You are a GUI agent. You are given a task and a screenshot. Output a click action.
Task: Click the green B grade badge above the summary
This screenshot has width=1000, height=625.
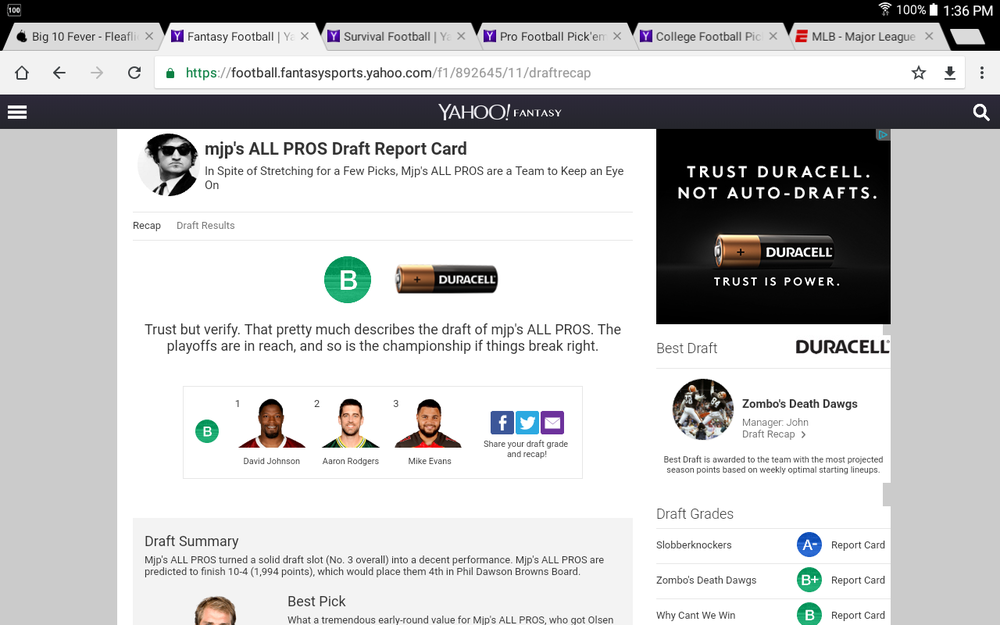[348, 279]
